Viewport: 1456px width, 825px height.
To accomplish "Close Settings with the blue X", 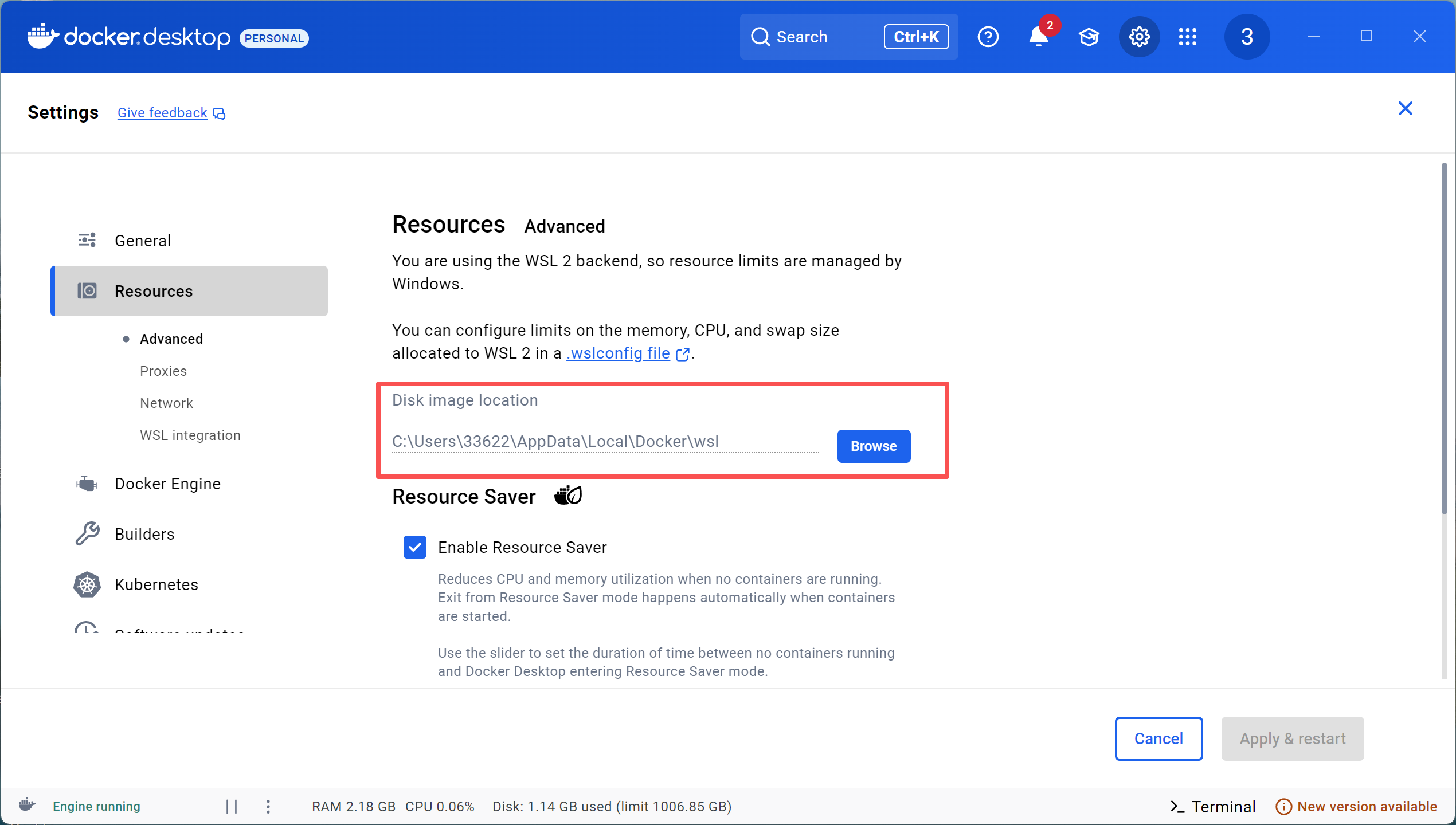I will pyautogui.click(x=1405, y=108).
